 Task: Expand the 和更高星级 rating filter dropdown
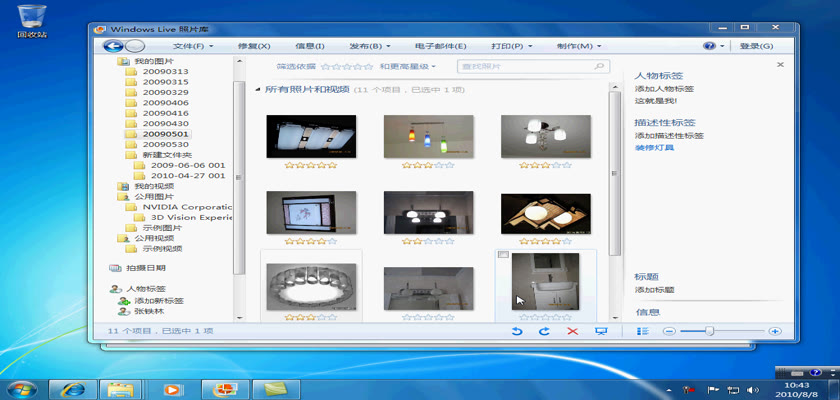(x=406, y=67)
